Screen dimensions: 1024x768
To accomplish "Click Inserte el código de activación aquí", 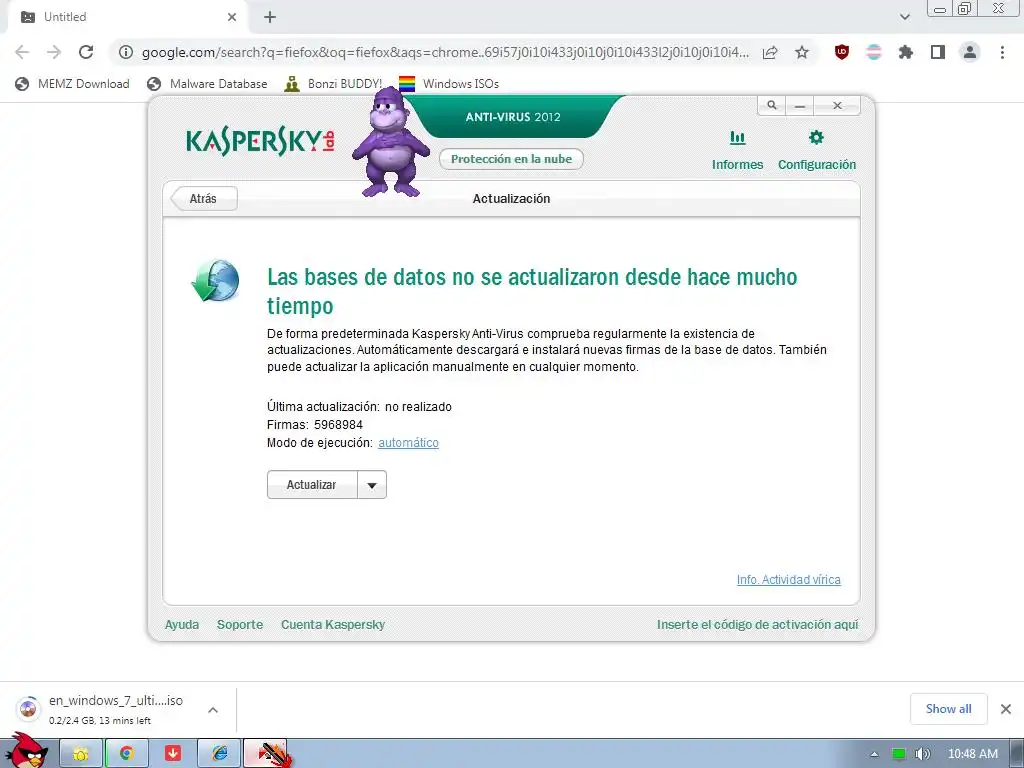I will click(x=758, y=624).
